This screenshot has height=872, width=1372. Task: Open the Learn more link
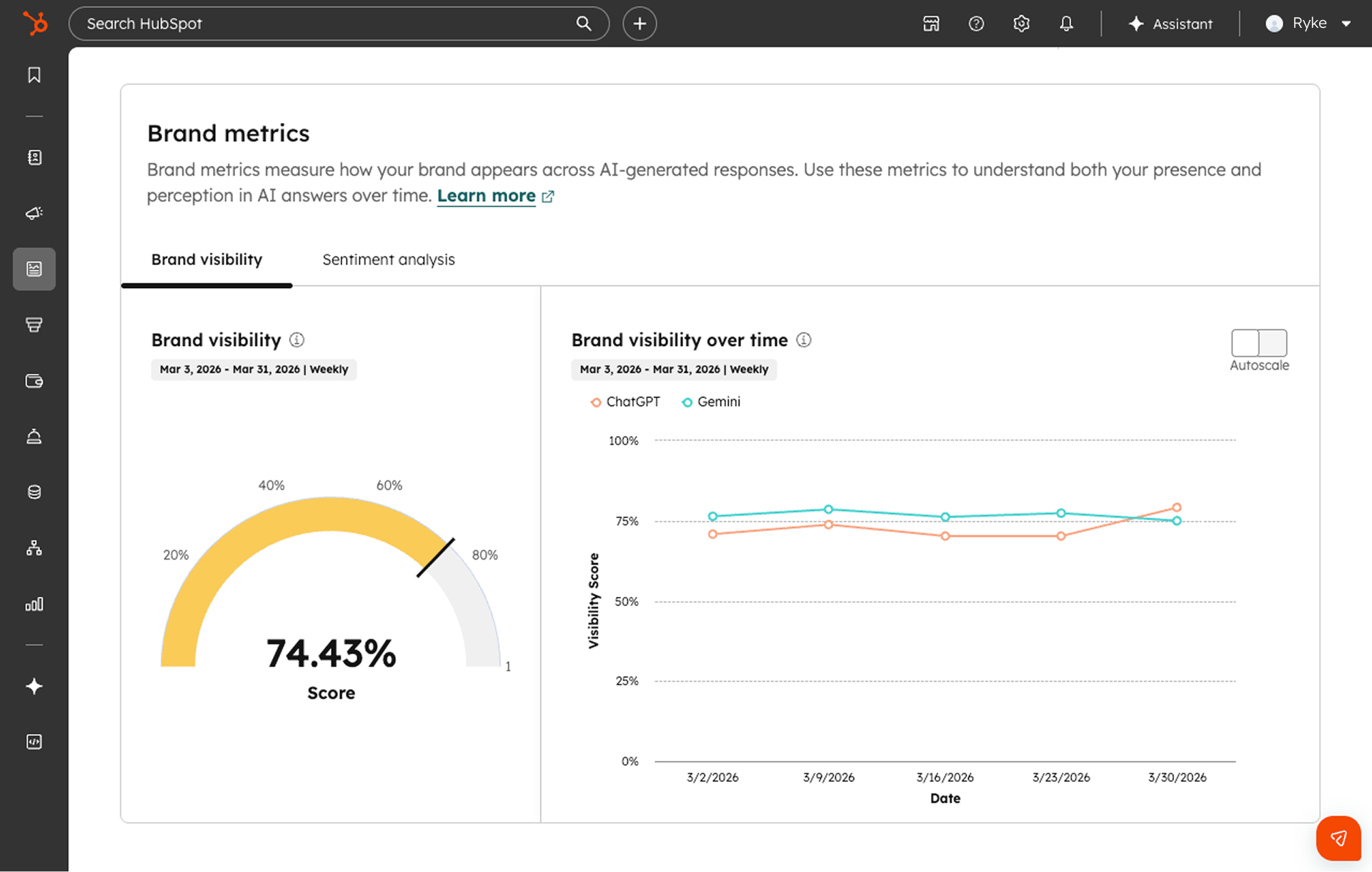tap(486, 195)
